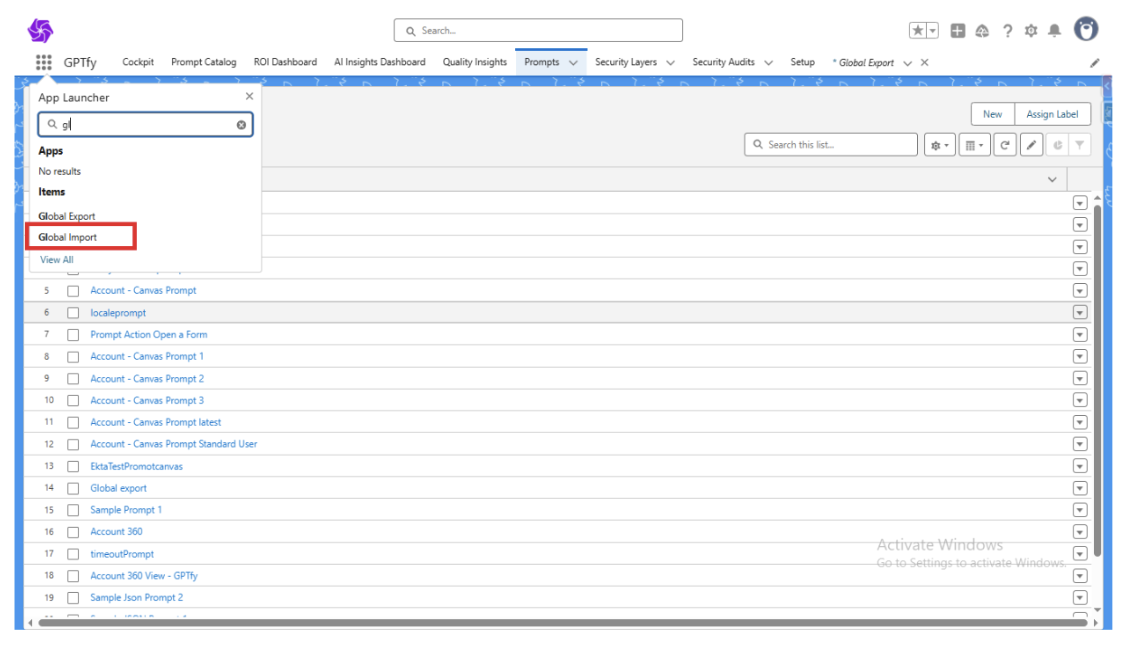Click the global actions plus icon

957,31
